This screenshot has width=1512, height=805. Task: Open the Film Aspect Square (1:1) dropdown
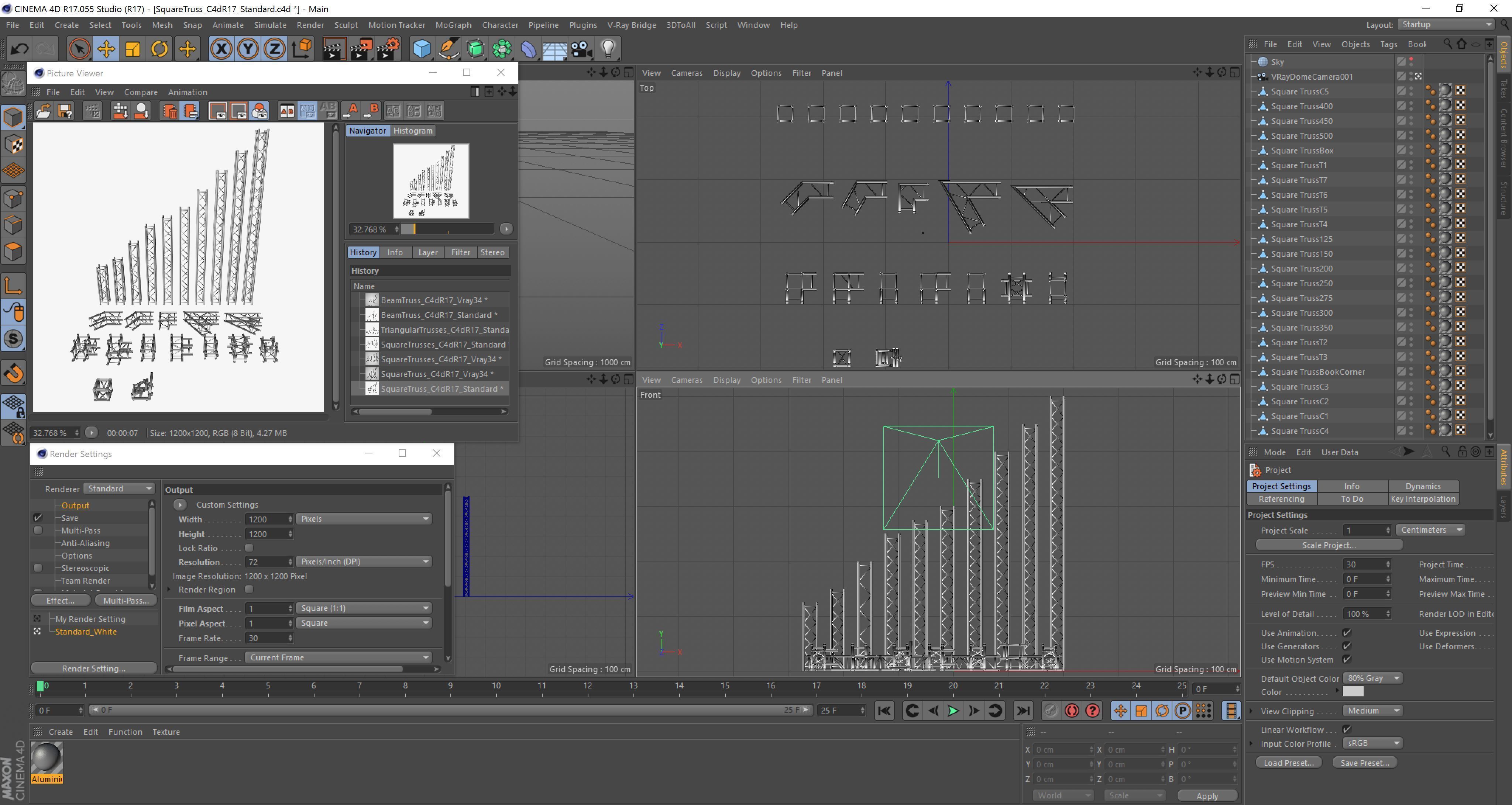point(364,608)
